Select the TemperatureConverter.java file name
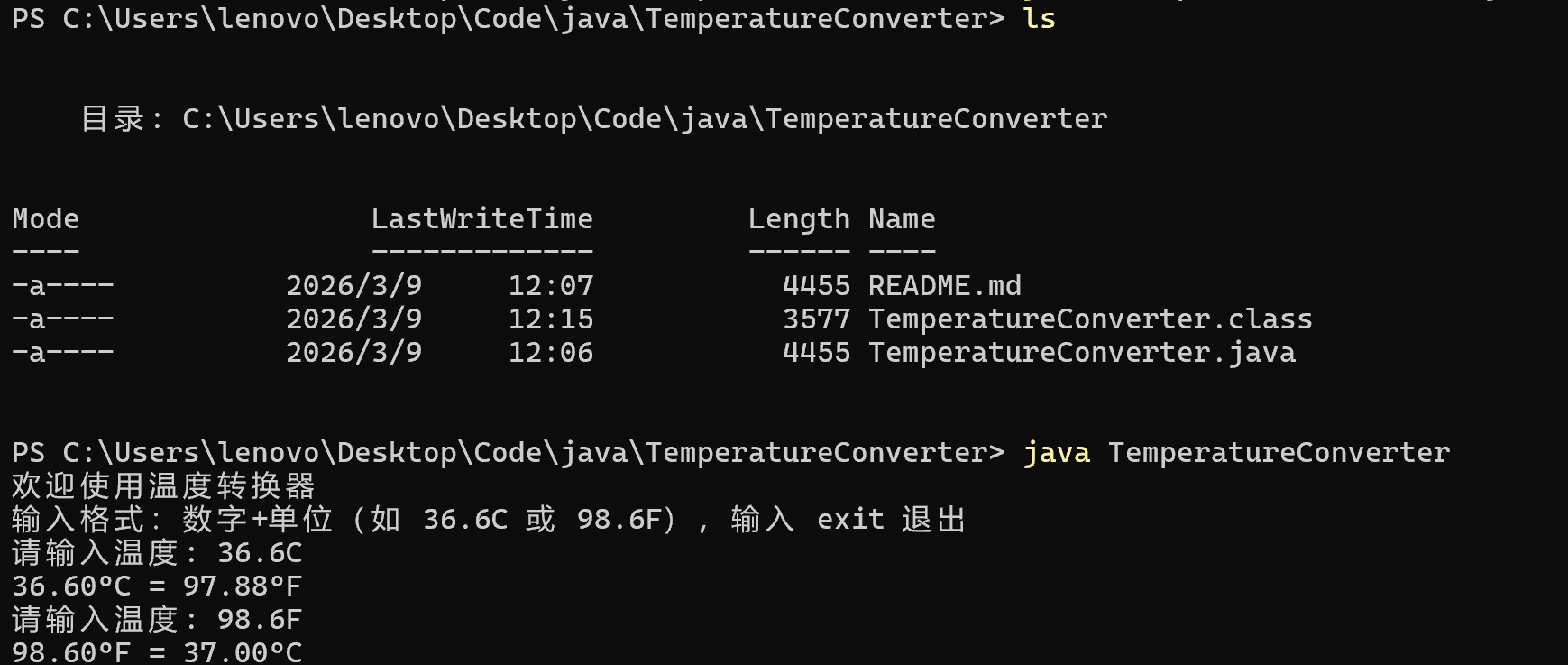The height and width of the screenshot is (665, 1568). coord(1081,353)
